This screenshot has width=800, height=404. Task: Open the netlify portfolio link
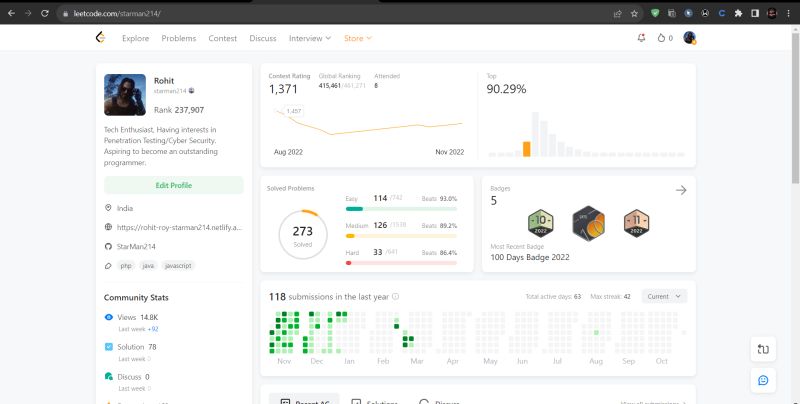click(179, 228)
